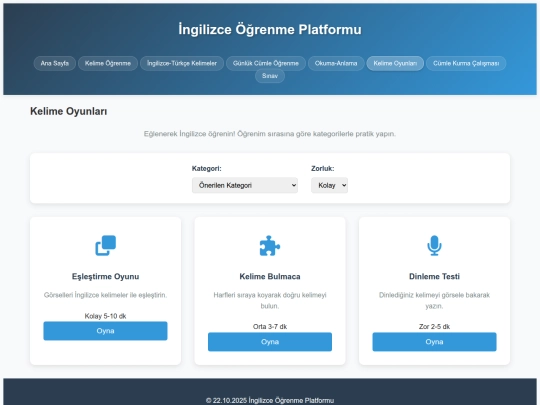This screenshot has width=540, height=405.
Task: Open the Kategori dropdown
Action: pyautogui.click(x=245, y=185)
